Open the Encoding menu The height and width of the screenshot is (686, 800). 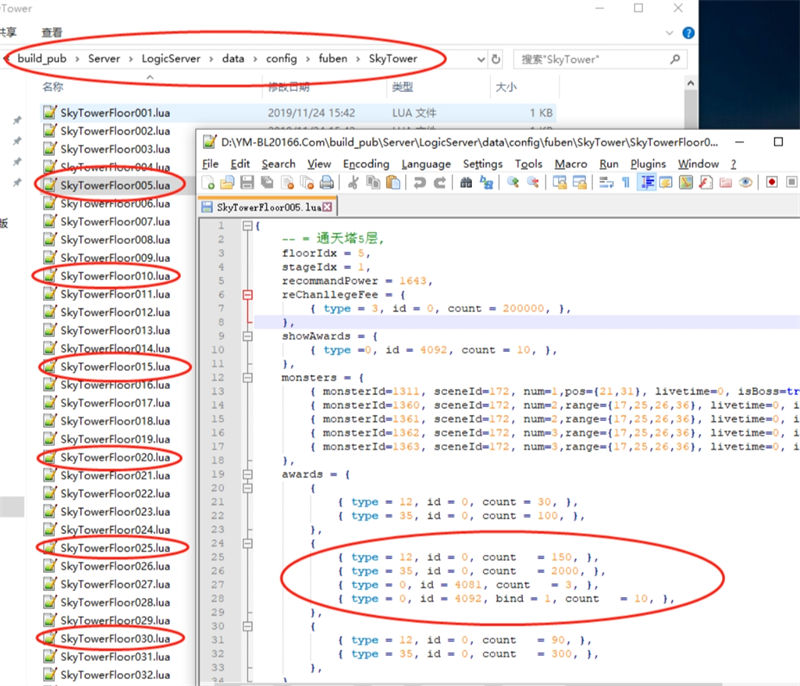[x=365, y=164]
